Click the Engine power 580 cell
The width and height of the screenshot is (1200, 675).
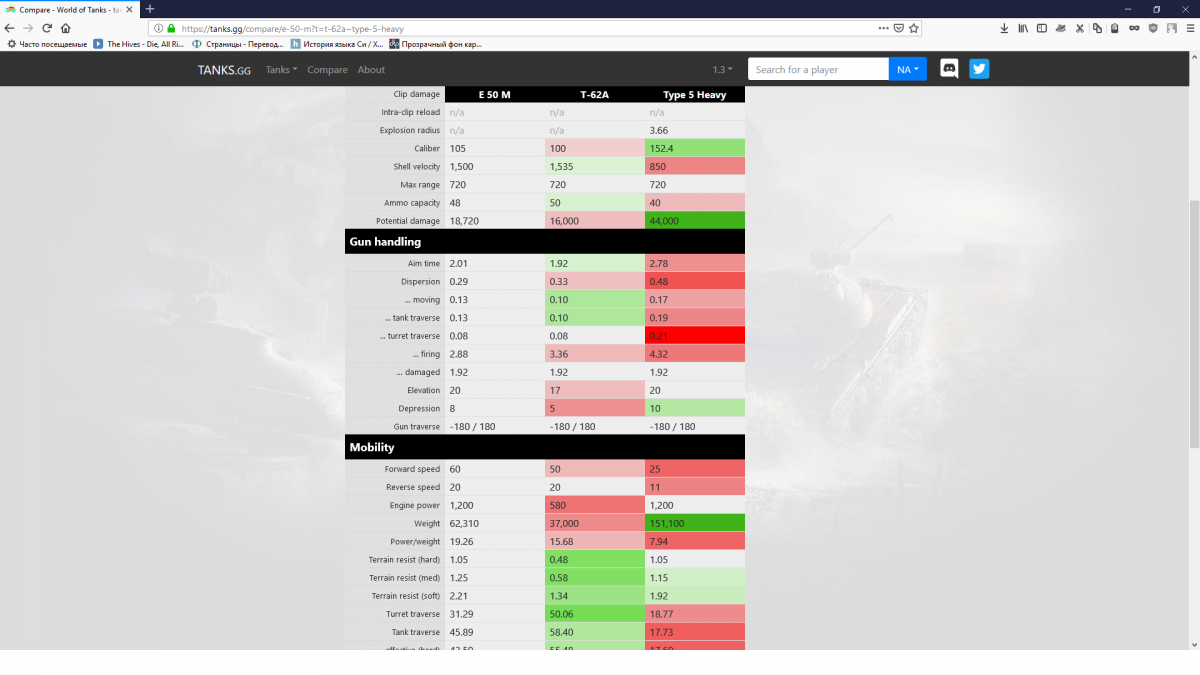[595, 505]
